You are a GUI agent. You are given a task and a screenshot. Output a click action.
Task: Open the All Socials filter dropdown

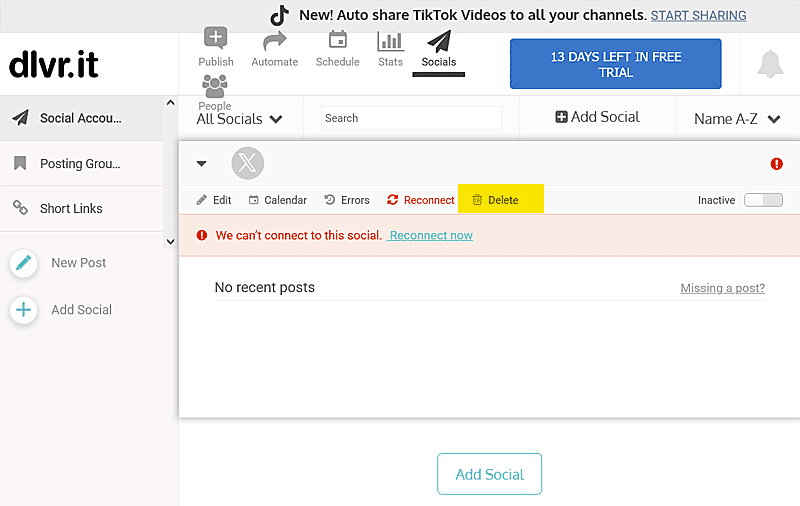pos(239,119)
